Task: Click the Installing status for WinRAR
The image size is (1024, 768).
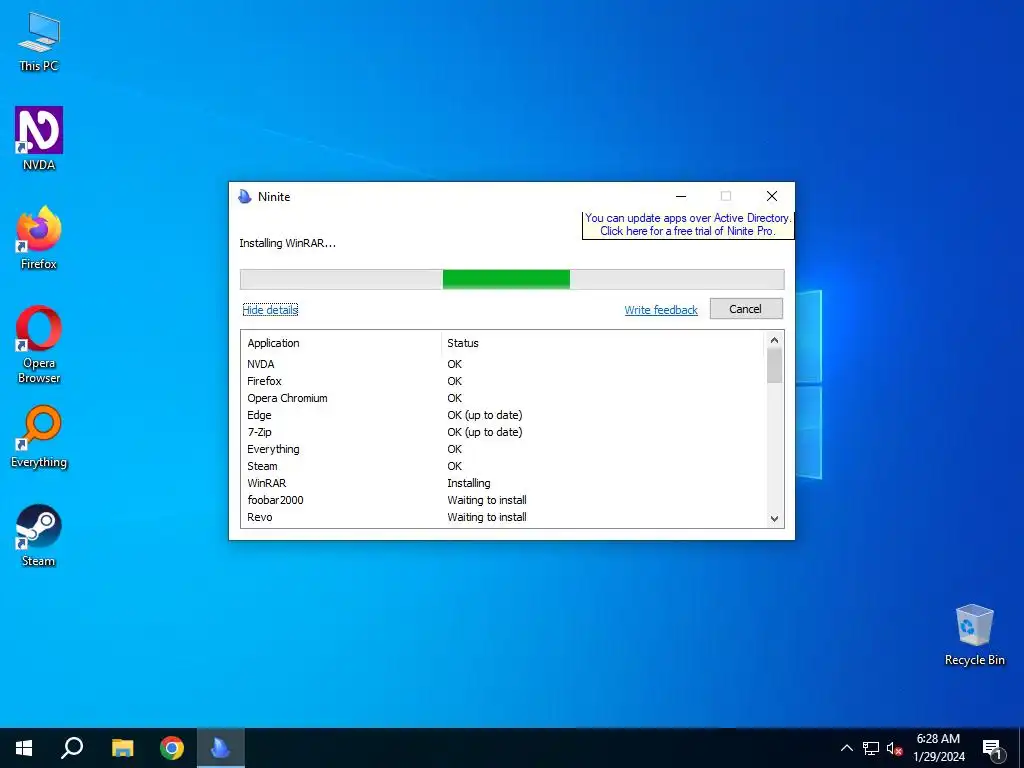Action: 468,483
